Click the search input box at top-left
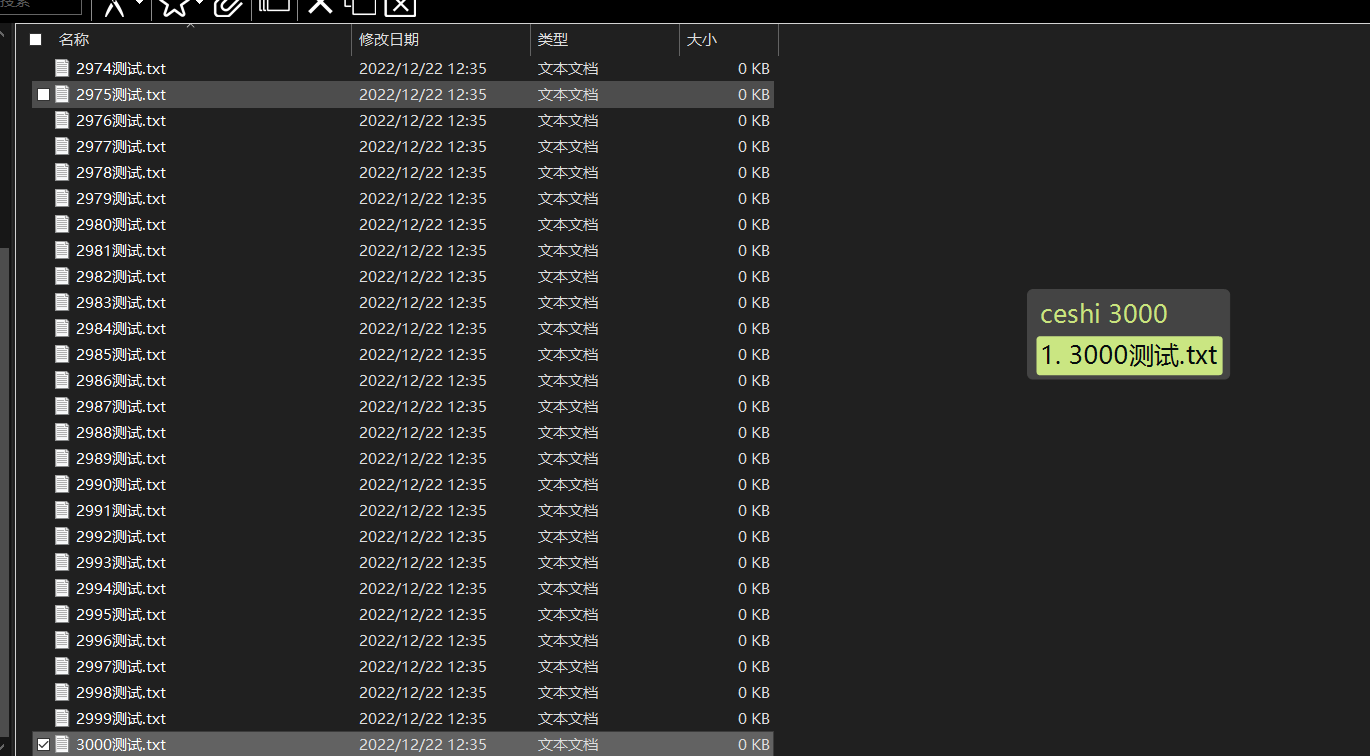 (40, 5)
